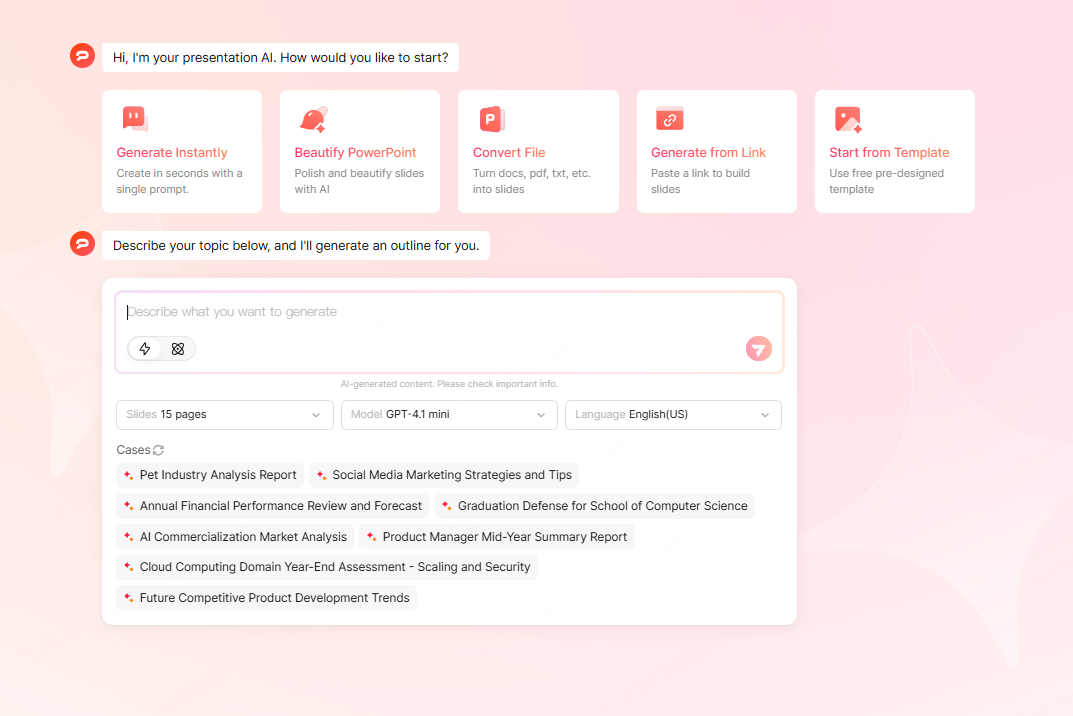The width and height of the screenshot is (1073, 716).
Task: Click the Convert File icon
Action: pos(491,119)
